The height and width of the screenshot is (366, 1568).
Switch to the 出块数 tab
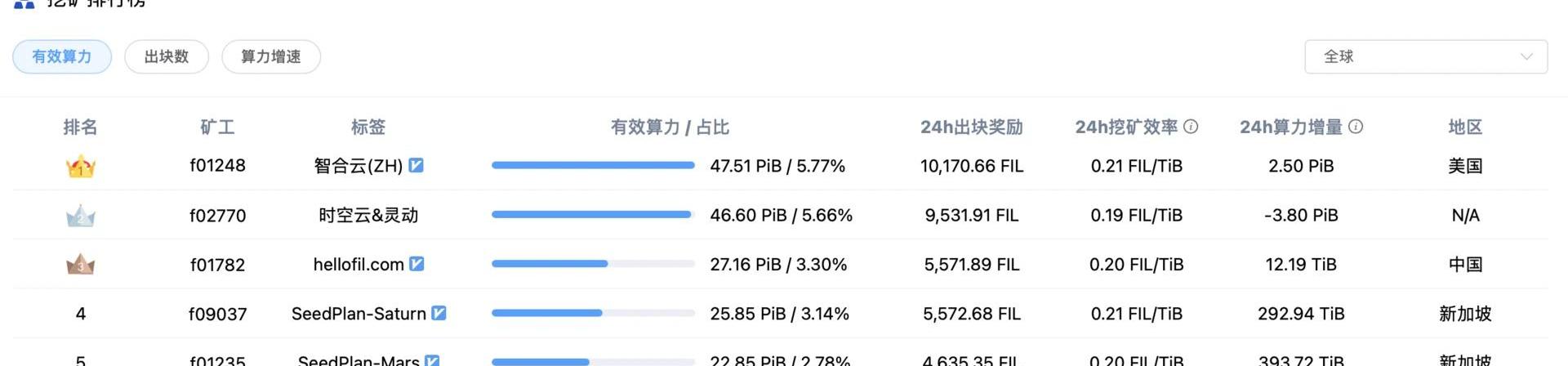[x=167, y=56]
